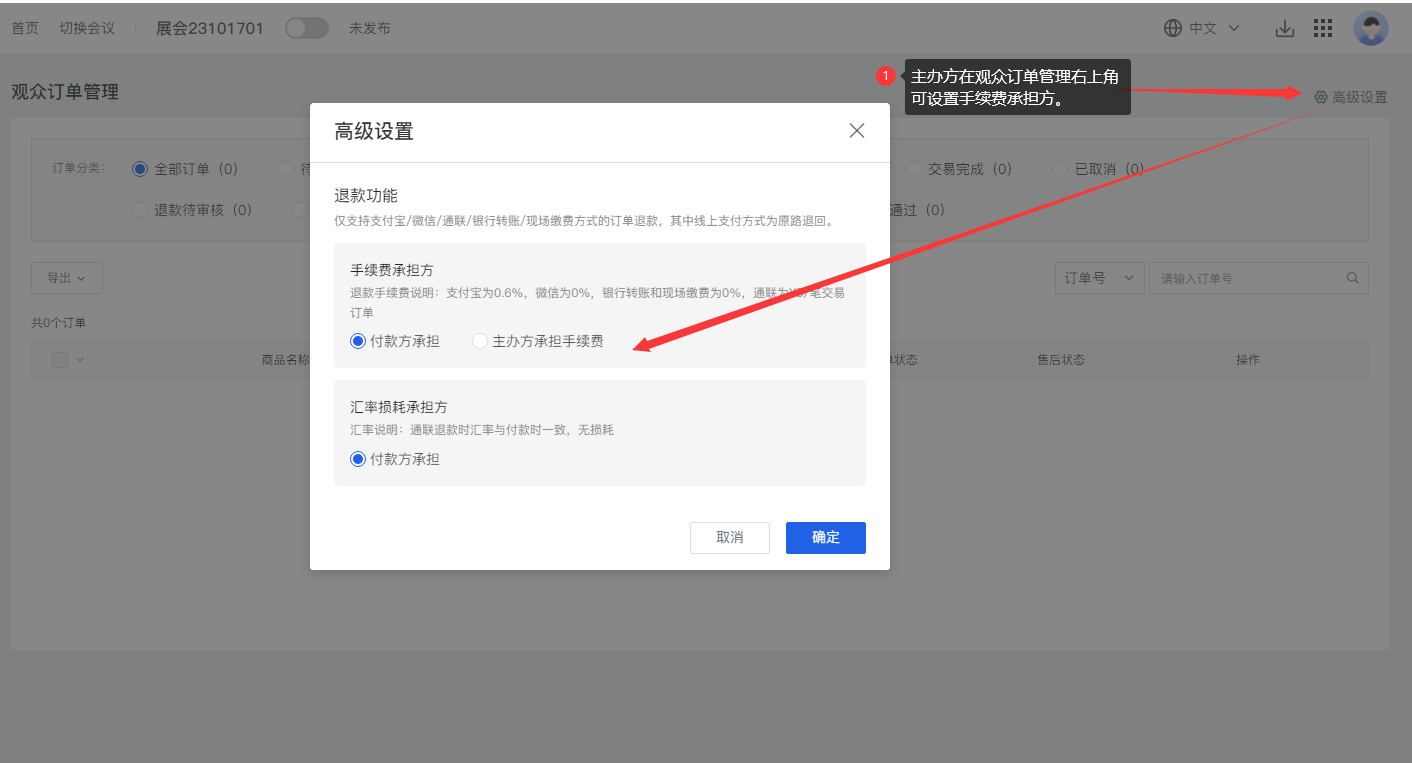Select 付款方承担 under 汇率损耗承担方
The height and width of the screenshot is (763, 1412).
(x=358, y=459)
